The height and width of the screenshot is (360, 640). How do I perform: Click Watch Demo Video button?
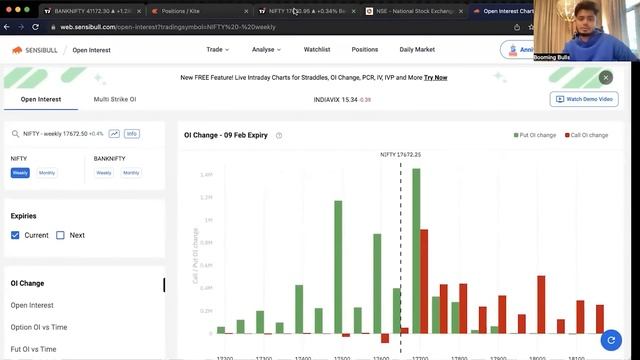584,99
